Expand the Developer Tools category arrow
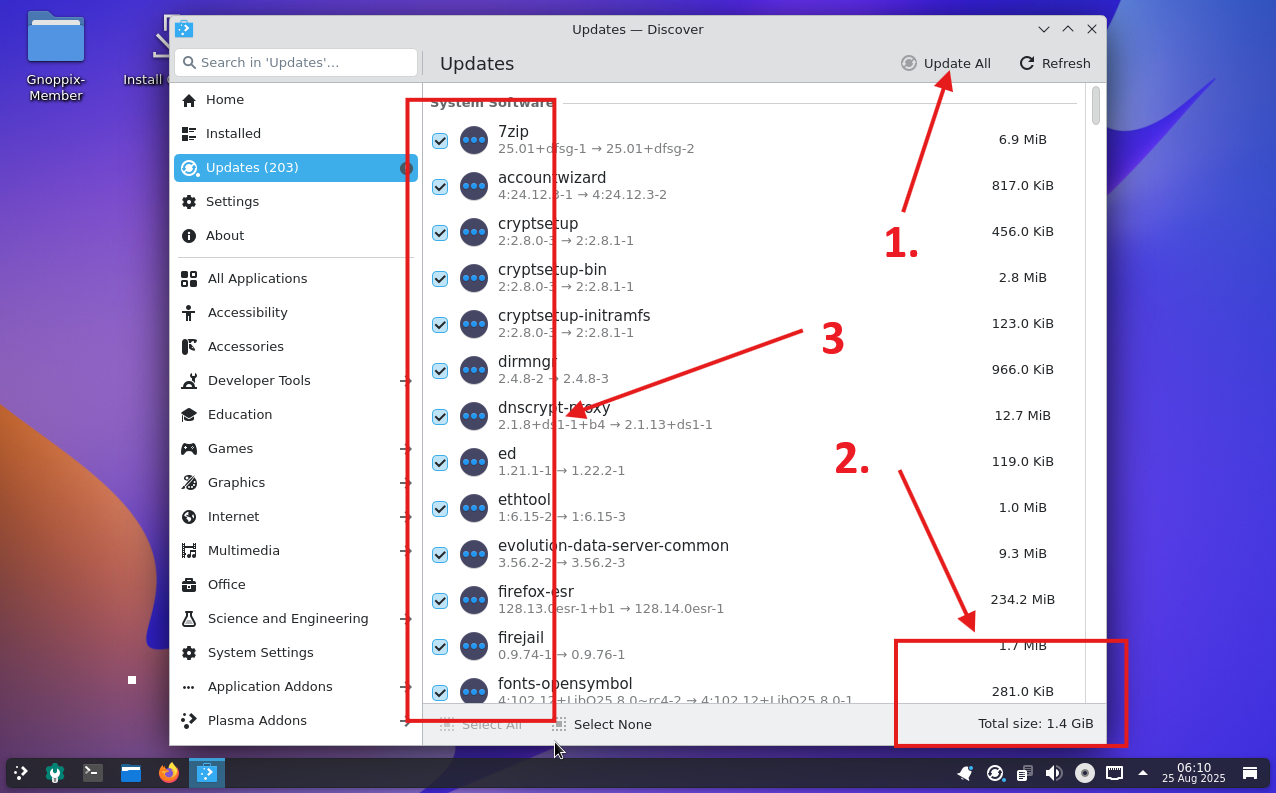The width and height of the screenshot is (1276, 793). click(x=405, y=381)
